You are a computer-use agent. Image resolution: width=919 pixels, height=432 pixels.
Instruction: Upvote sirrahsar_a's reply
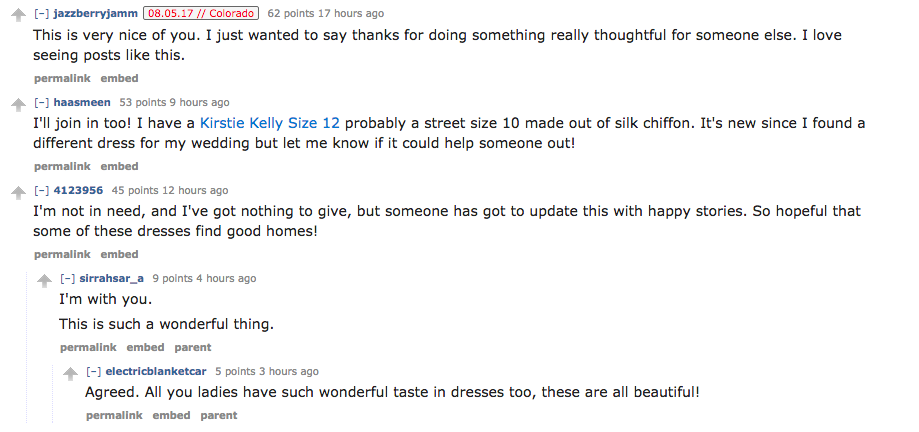pos(44,281)
